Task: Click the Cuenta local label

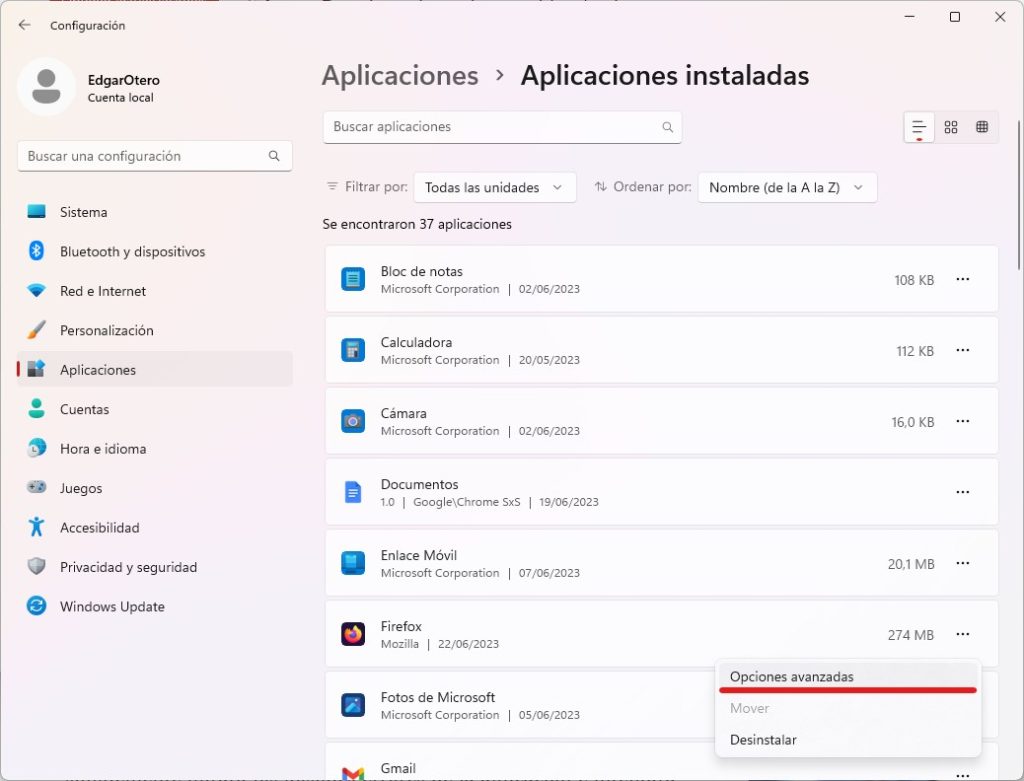Action: coord(120,98)
